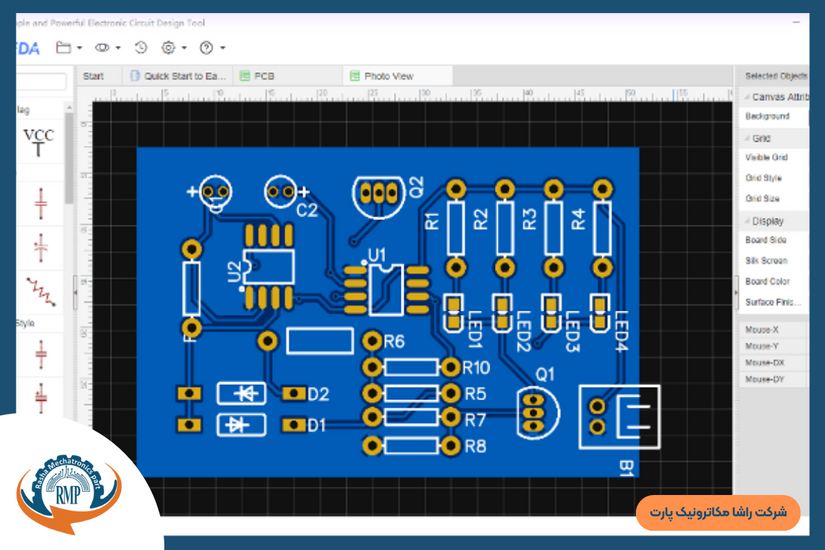Viewport: 825px width, 550px height.
Task: Click the help question mark icon
Action: [207, 47]
